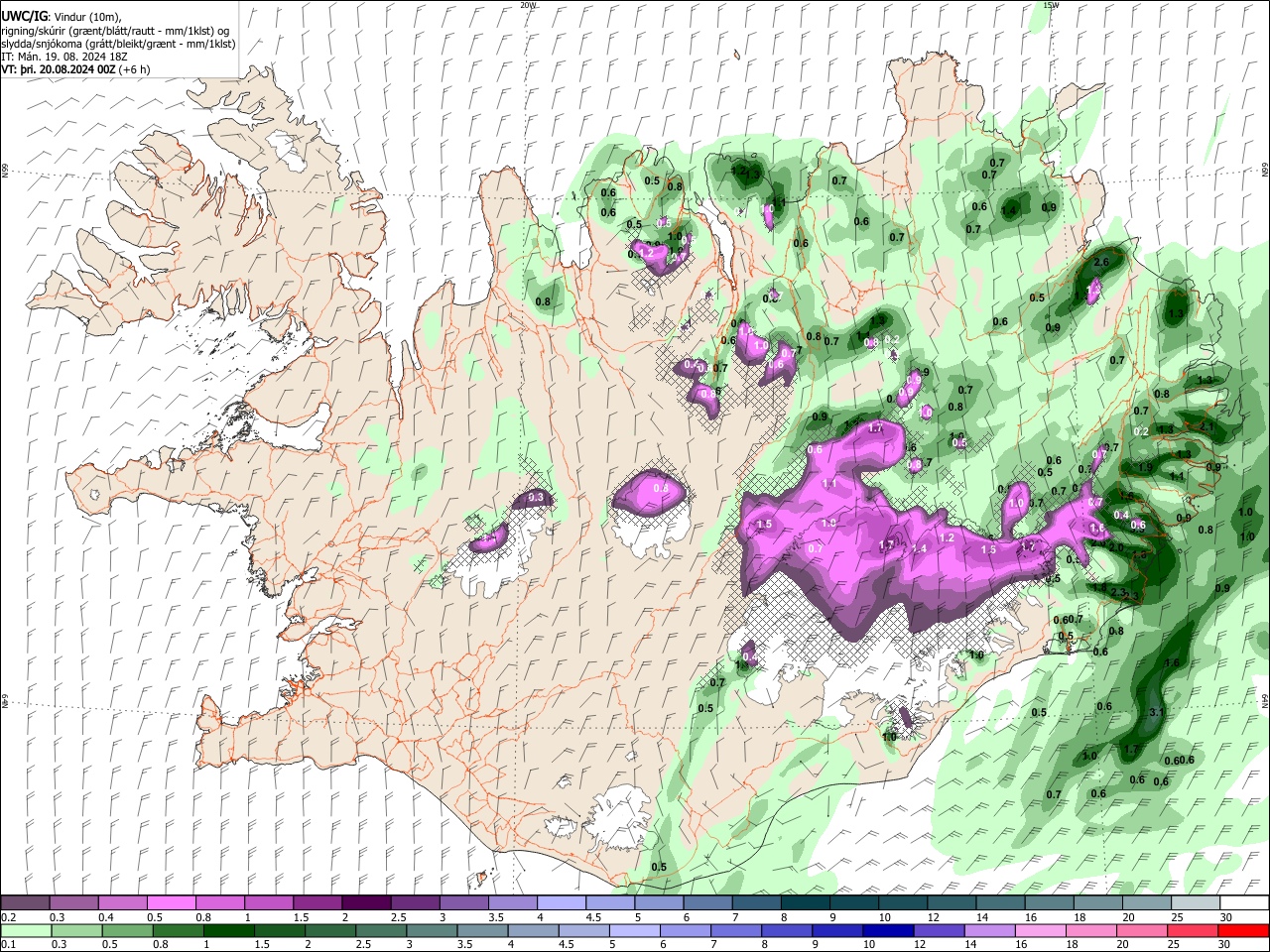
Task: Click the "2.6" precipitation value in the northeast
Action: (x=1100, y=262)
